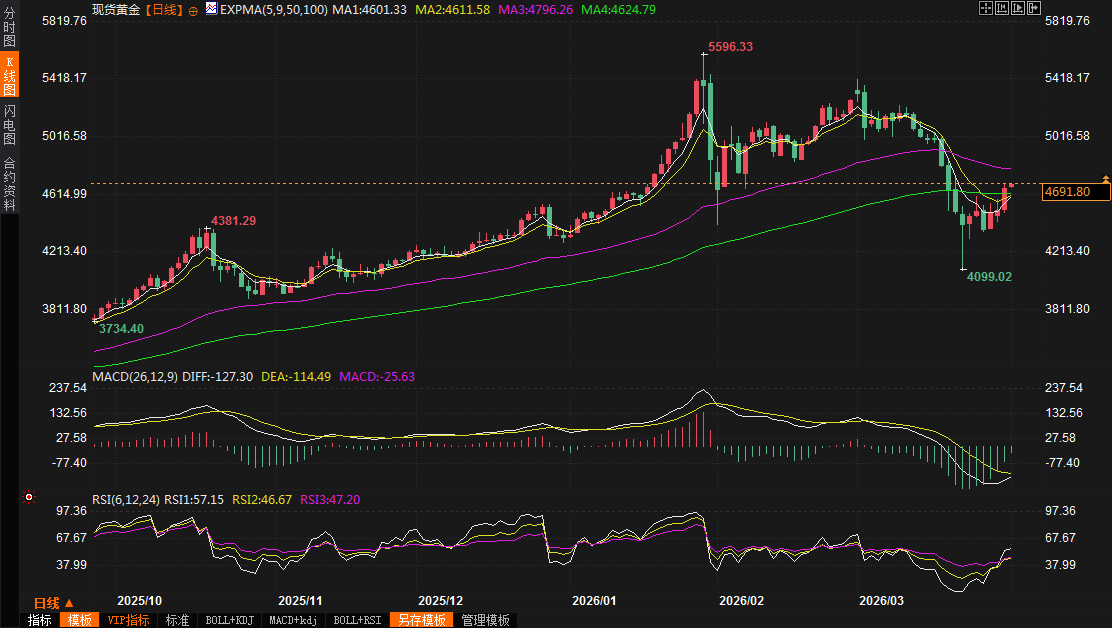Switch to the 闪电图 tick chart
Screen dimensions: 1112x628
tap(9, 124)
